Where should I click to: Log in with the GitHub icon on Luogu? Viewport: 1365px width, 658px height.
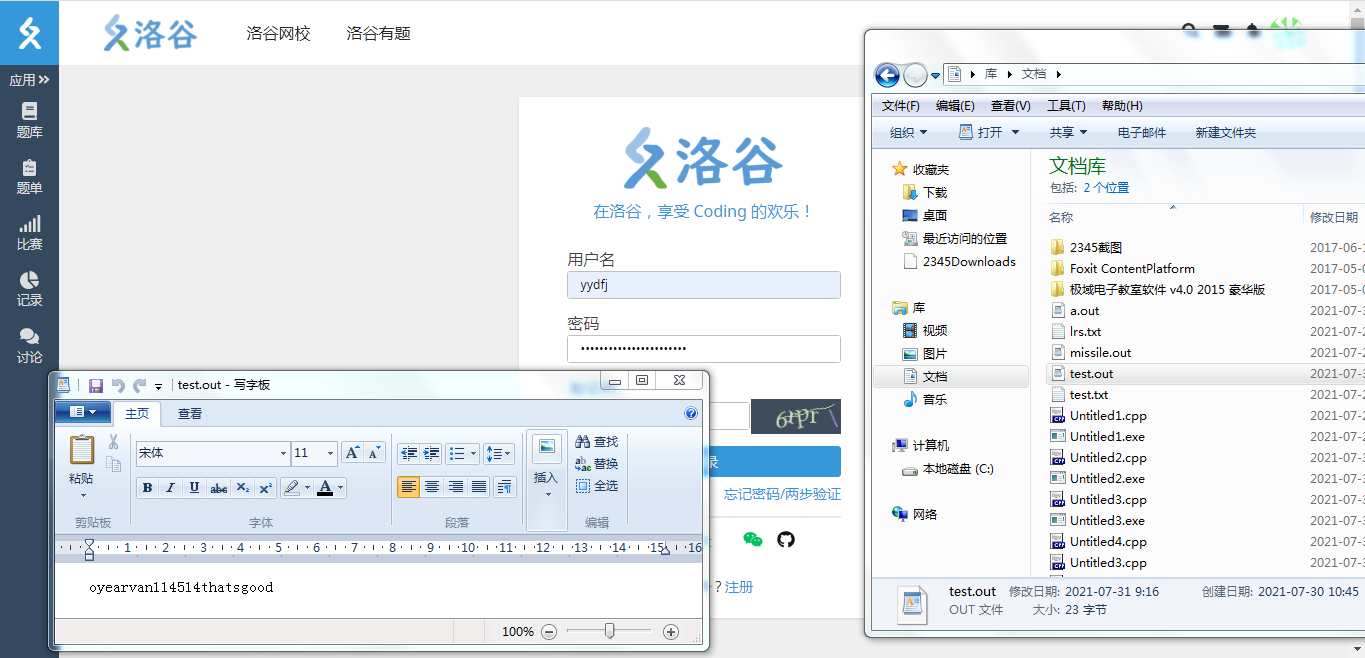click(786, 538)
